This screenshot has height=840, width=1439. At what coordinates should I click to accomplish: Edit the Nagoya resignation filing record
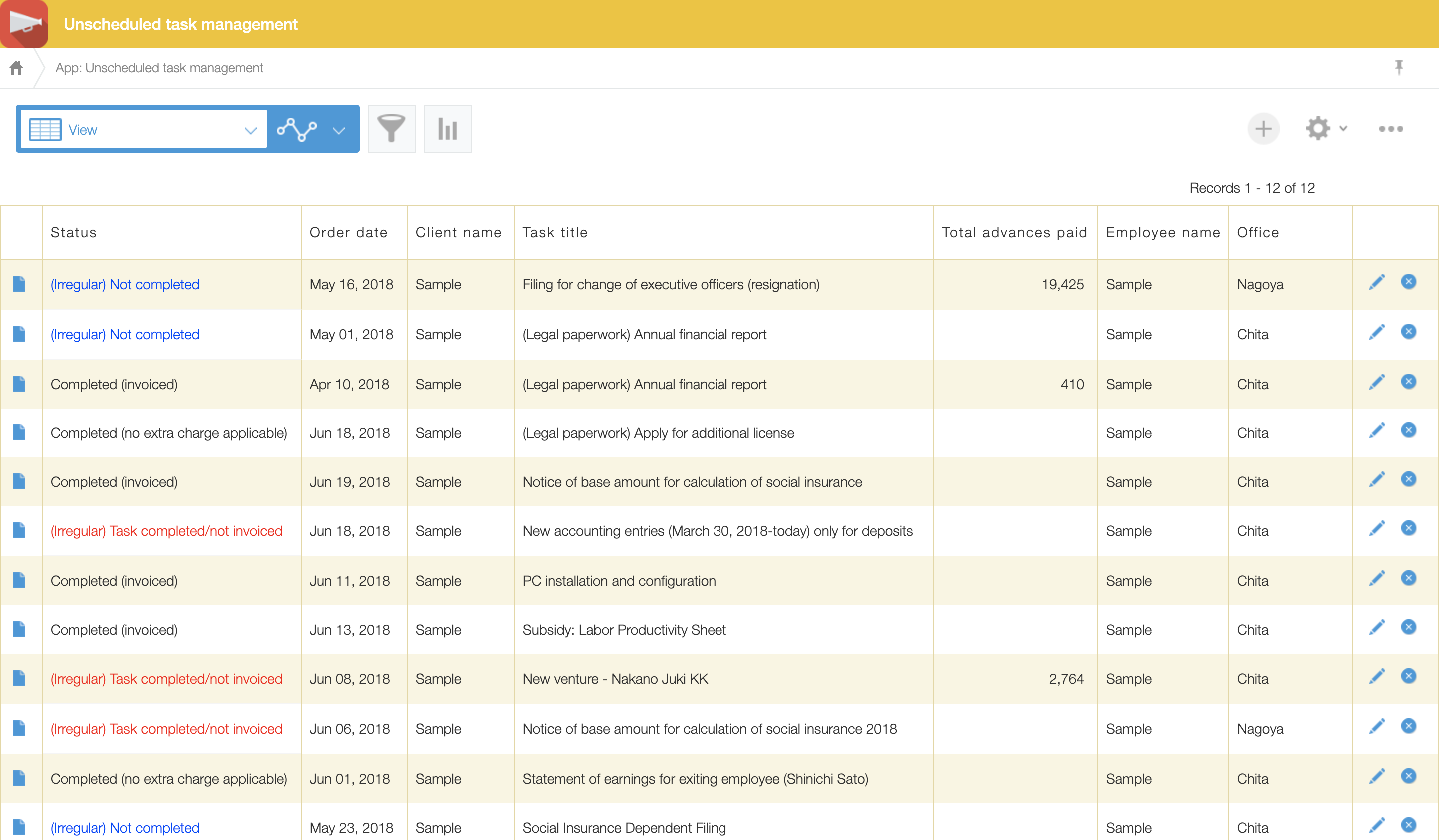point(1377,283)
